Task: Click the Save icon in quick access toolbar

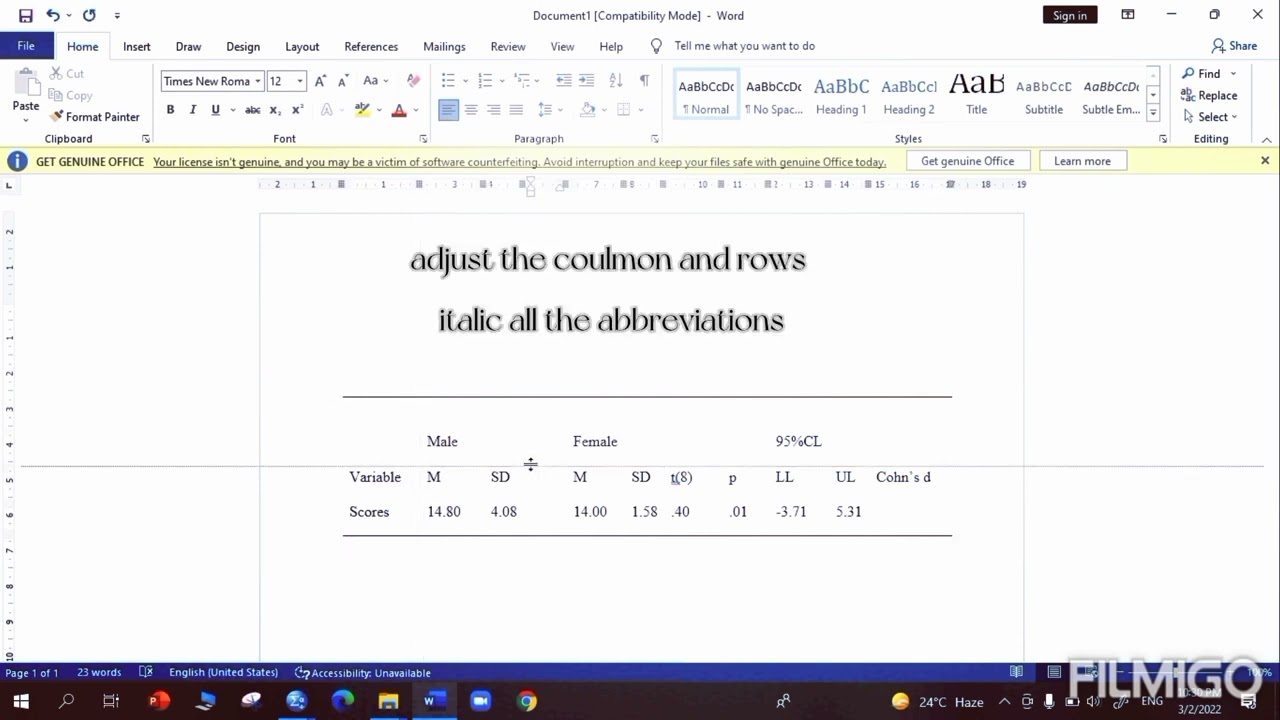Action: pos(26,15)
